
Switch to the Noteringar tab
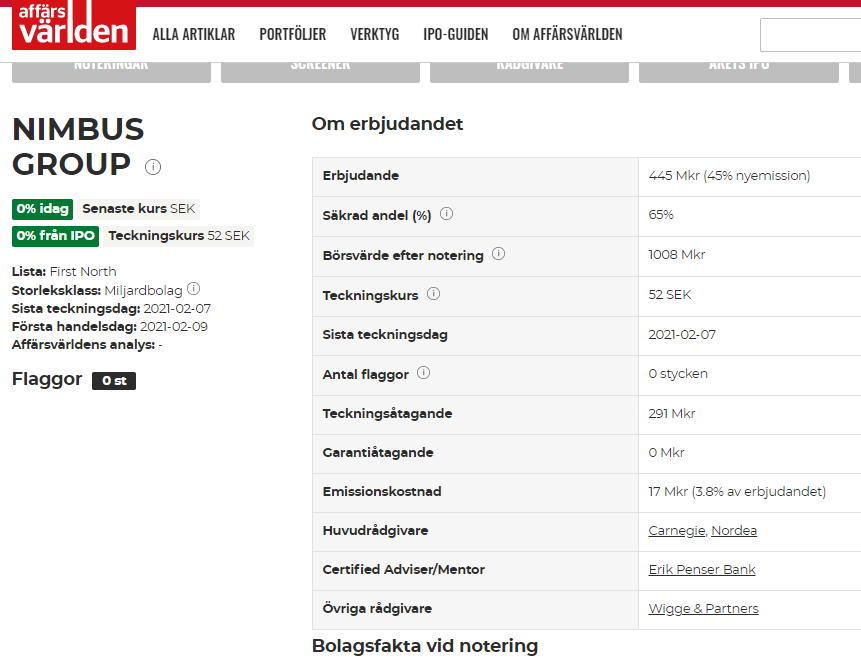[111, 70]
